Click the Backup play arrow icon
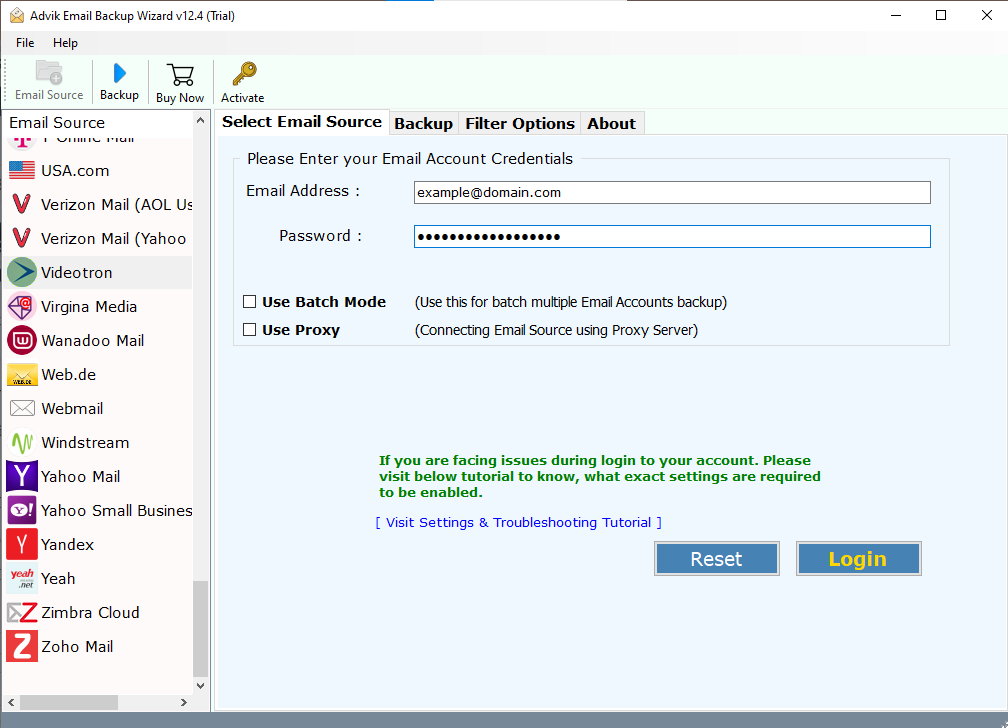Image resolution: width=1008 pixels, height=728 pixels. (x=120, y=73)
